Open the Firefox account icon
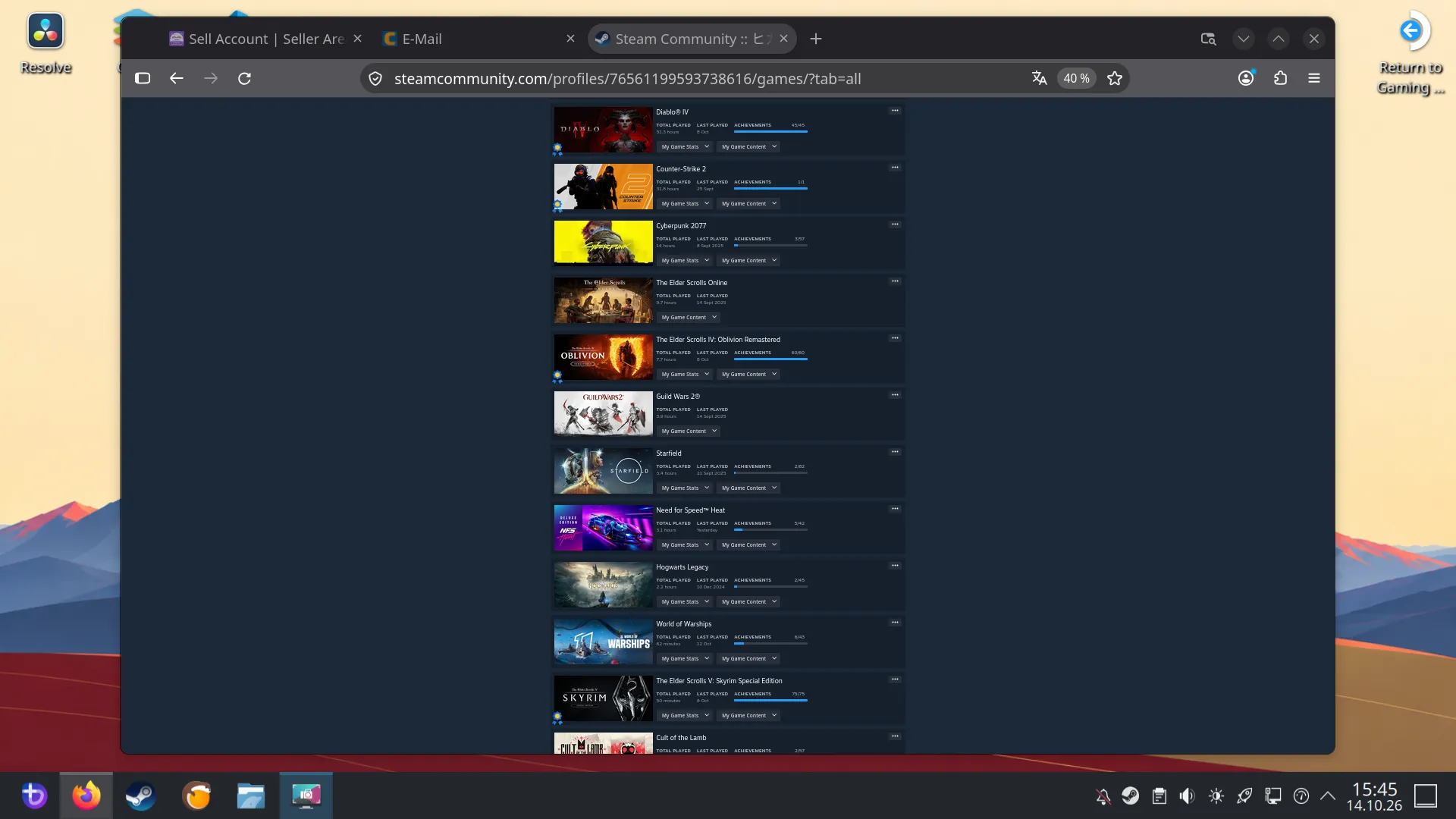 point(1246,77)
